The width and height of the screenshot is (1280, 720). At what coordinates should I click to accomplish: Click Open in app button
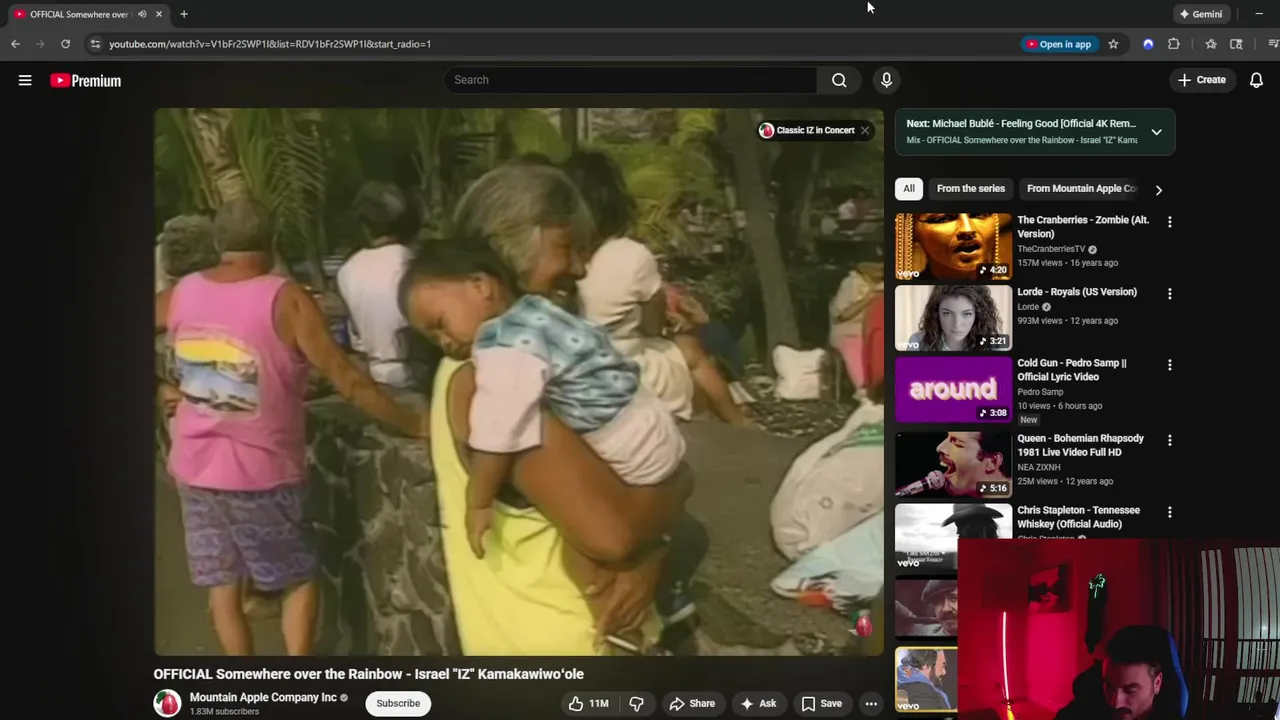tap(1059, 44)
